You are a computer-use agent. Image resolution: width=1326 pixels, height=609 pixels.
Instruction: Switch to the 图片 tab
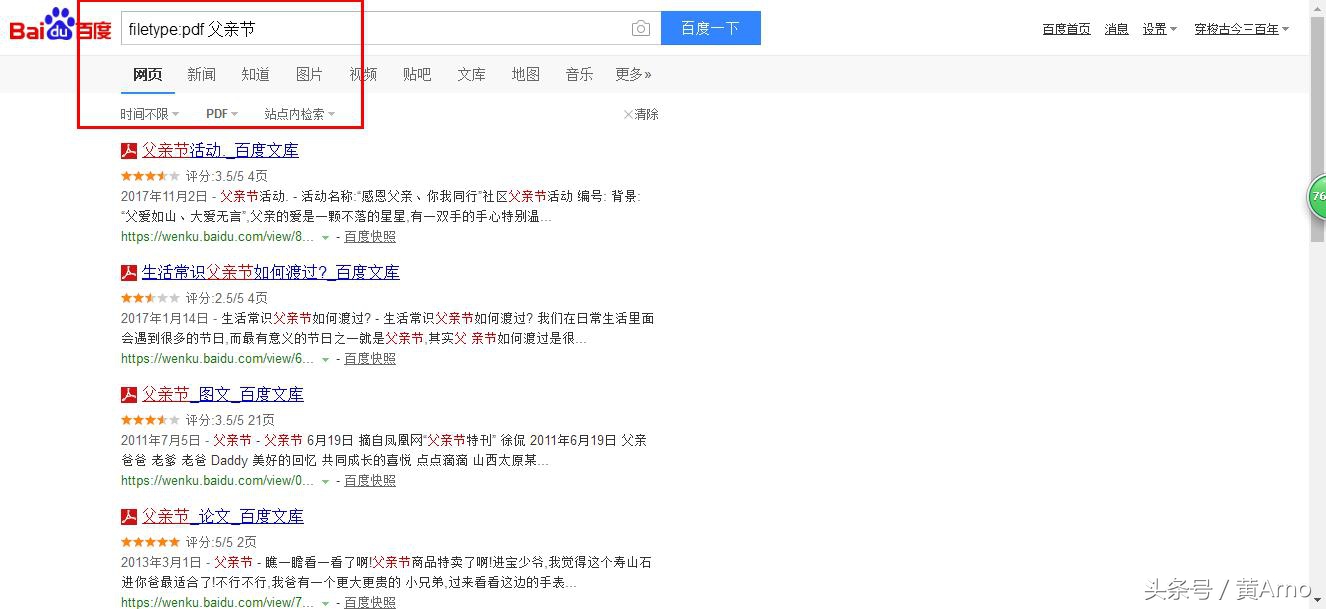[x=309, y=74]
